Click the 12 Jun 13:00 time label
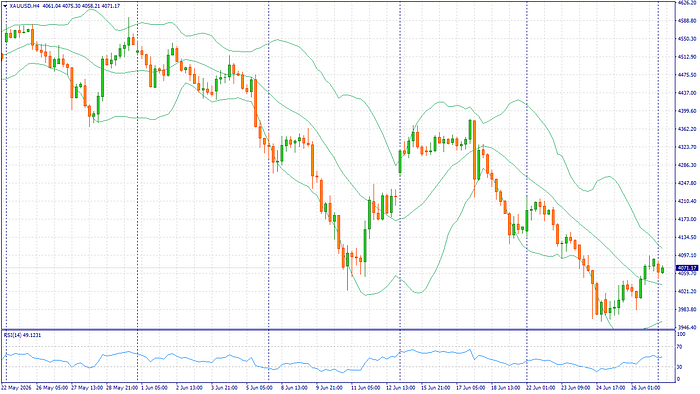The width and height of the screenshot is (700, 394). tap(400, 388)
